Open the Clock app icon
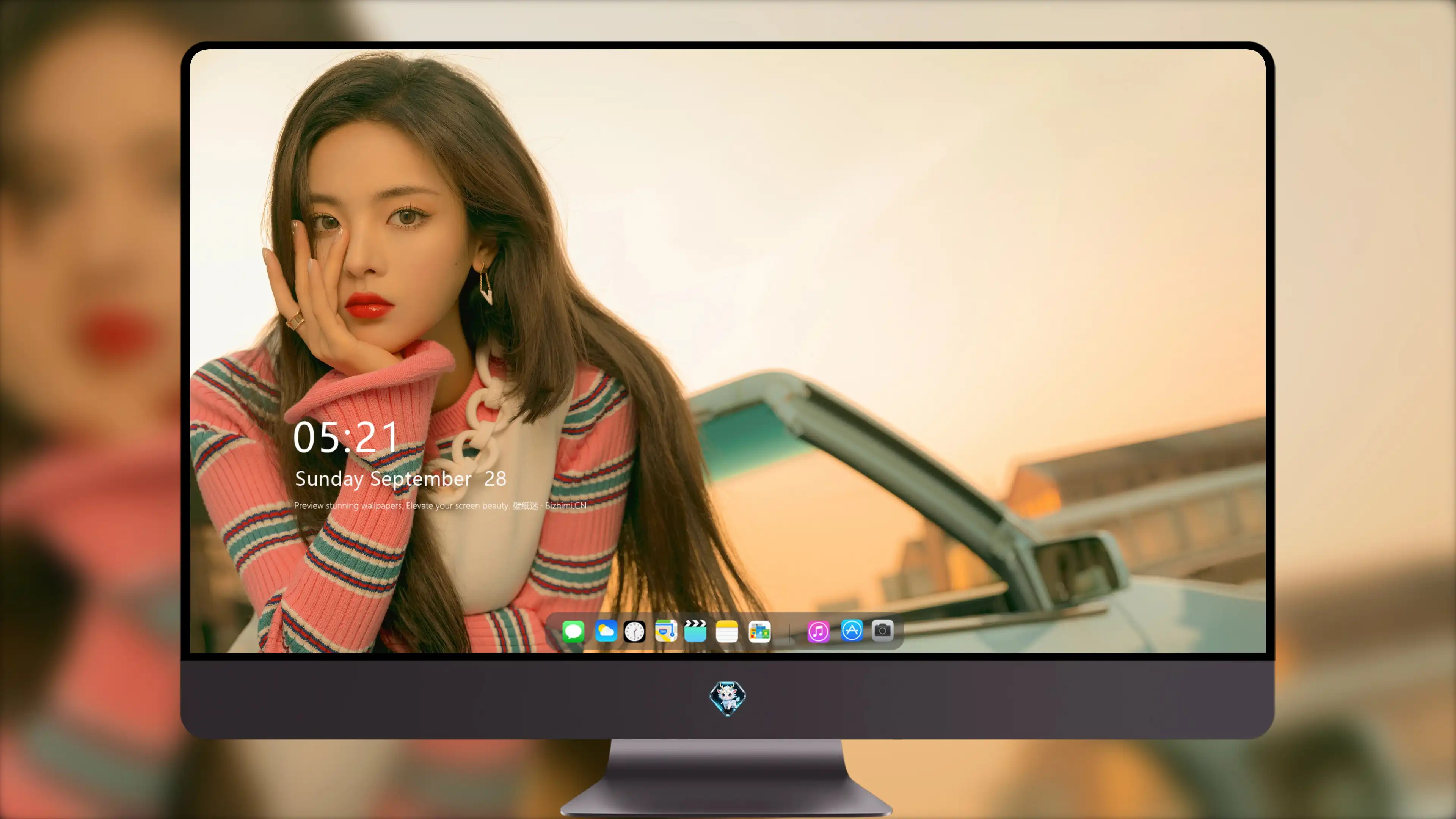 point(634,631)
